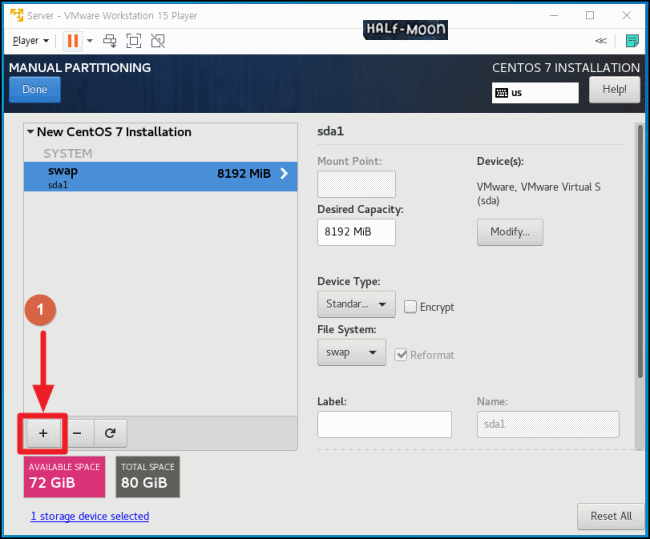The height and width of the screenshot is (539, 650).
Task: Toggle the Encrypt checkbox
Action: 410,307
